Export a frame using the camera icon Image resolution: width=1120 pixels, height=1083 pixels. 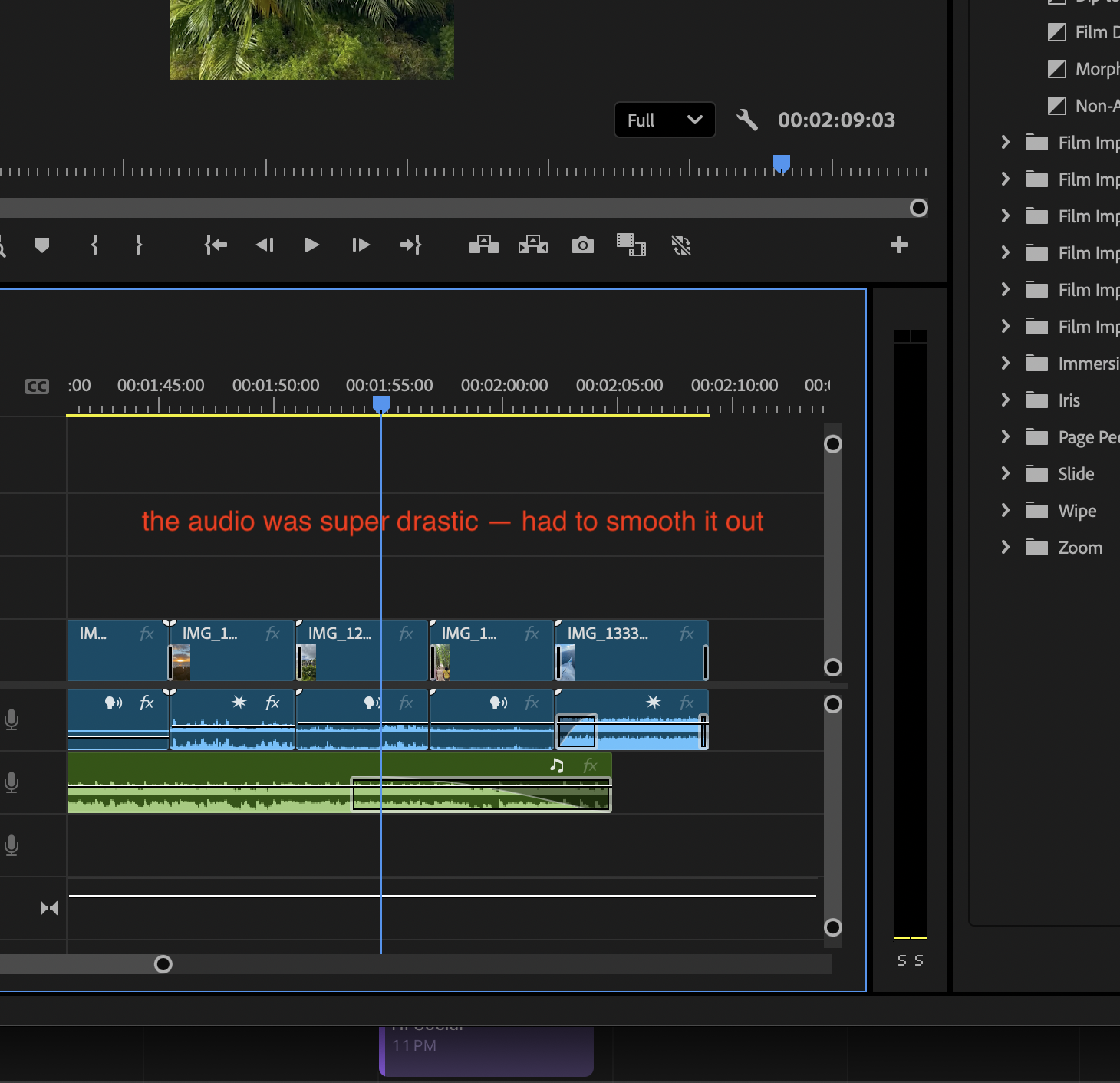[x=582, y=245]
